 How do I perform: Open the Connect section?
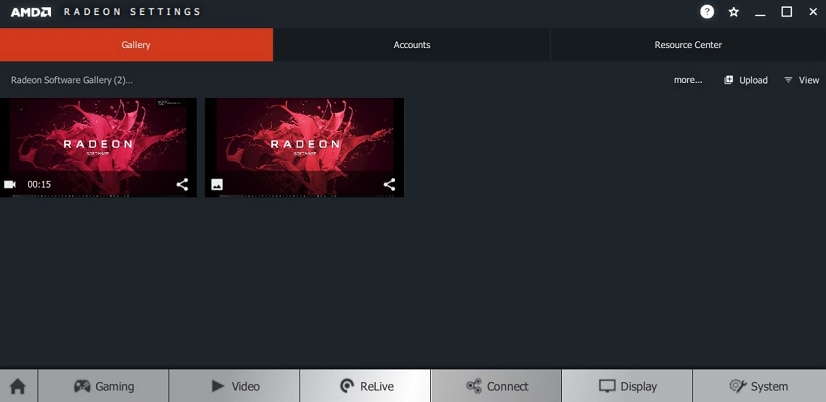click(x=496, y=386)
